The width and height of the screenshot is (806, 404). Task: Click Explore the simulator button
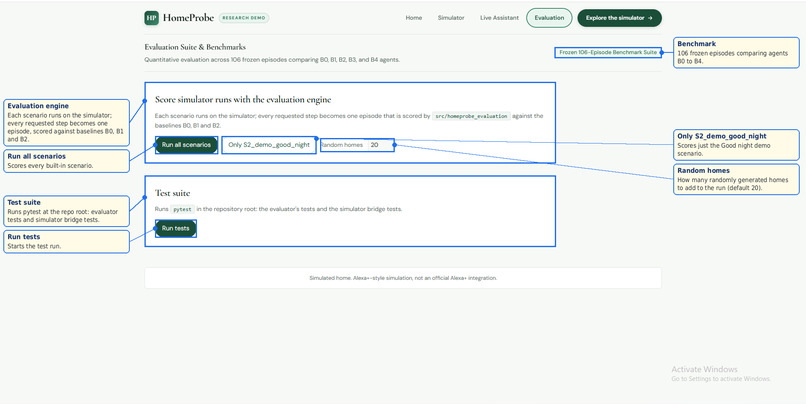[619, 18]
